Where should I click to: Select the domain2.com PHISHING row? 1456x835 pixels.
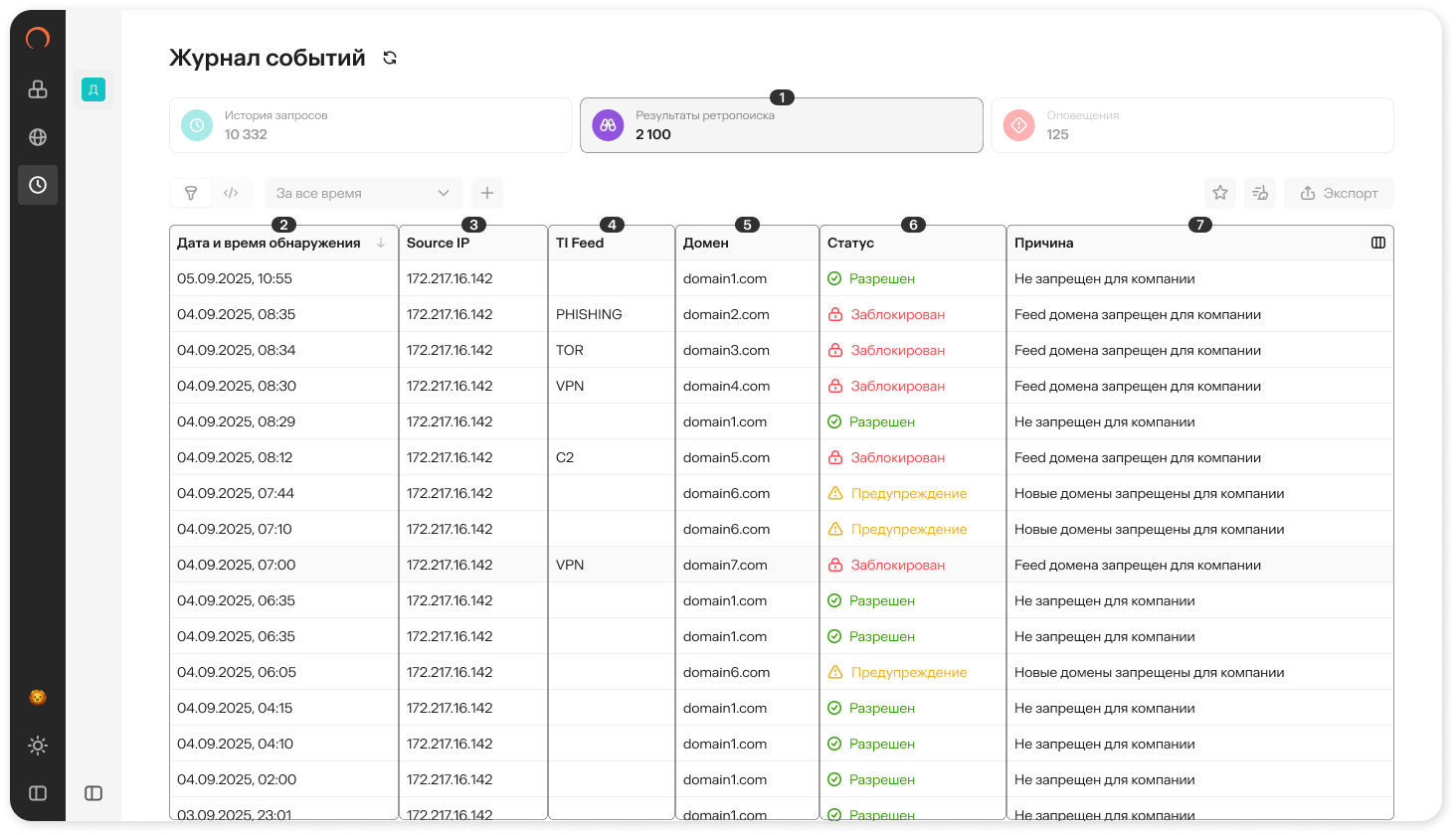[726, 314]
